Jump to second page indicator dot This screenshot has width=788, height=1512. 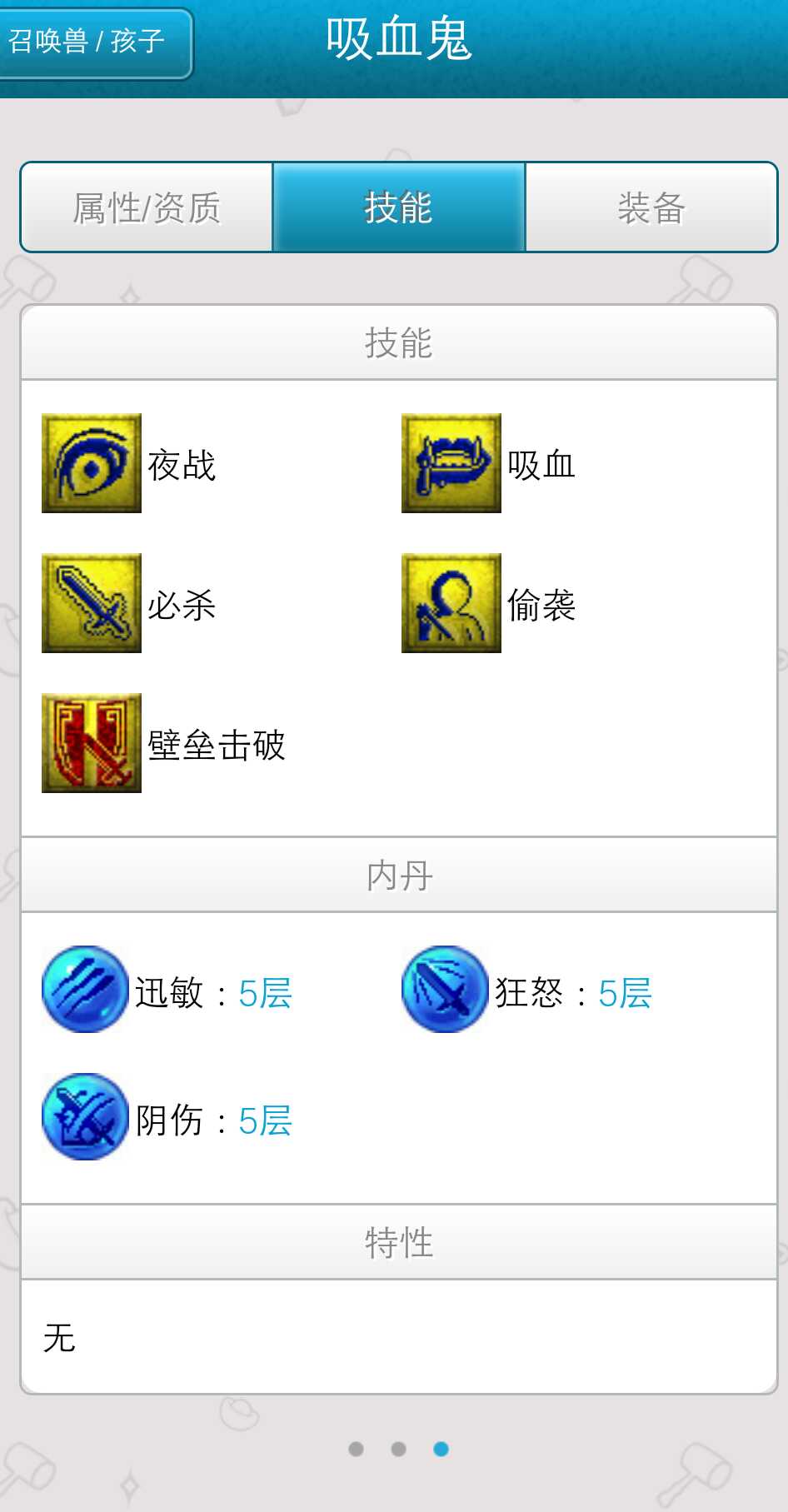398,1449
